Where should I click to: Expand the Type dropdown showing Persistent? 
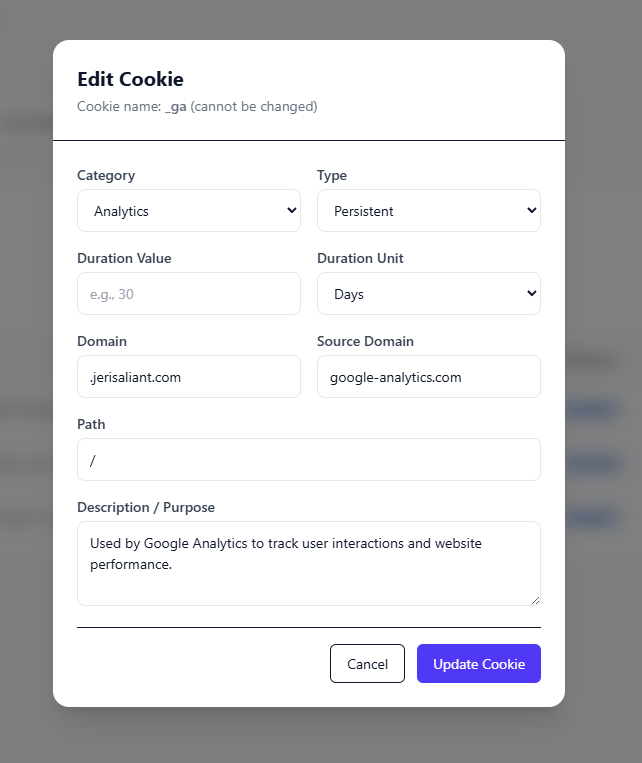click(428, 211)
